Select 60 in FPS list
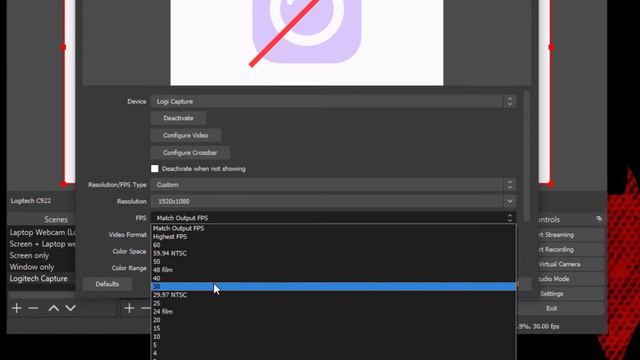Screen dimensions: 640x360 click(x=333, y=245)
